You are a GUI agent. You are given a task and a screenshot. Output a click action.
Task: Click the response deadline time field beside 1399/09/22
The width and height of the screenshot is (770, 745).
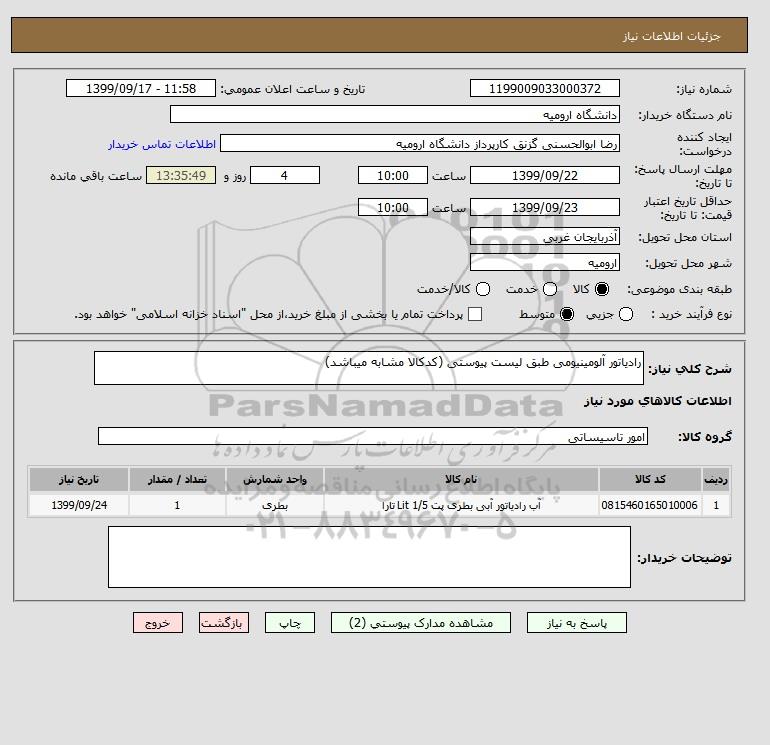click(x=393, y=175)
